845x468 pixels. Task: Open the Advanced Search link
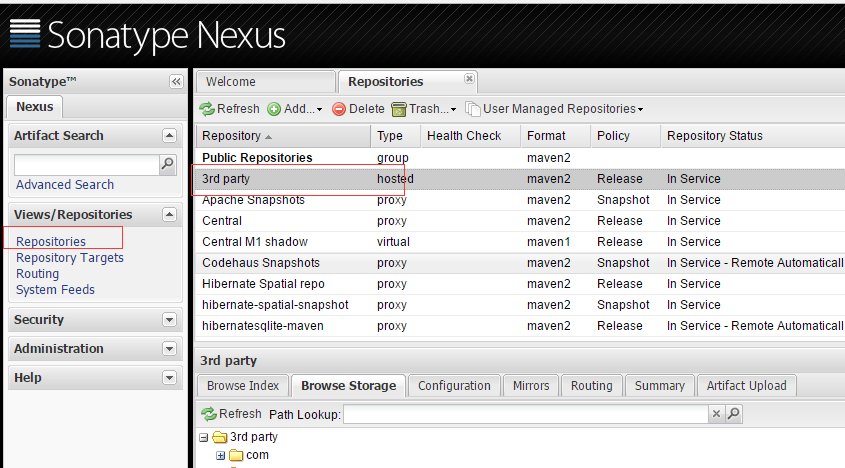point(65,184)
